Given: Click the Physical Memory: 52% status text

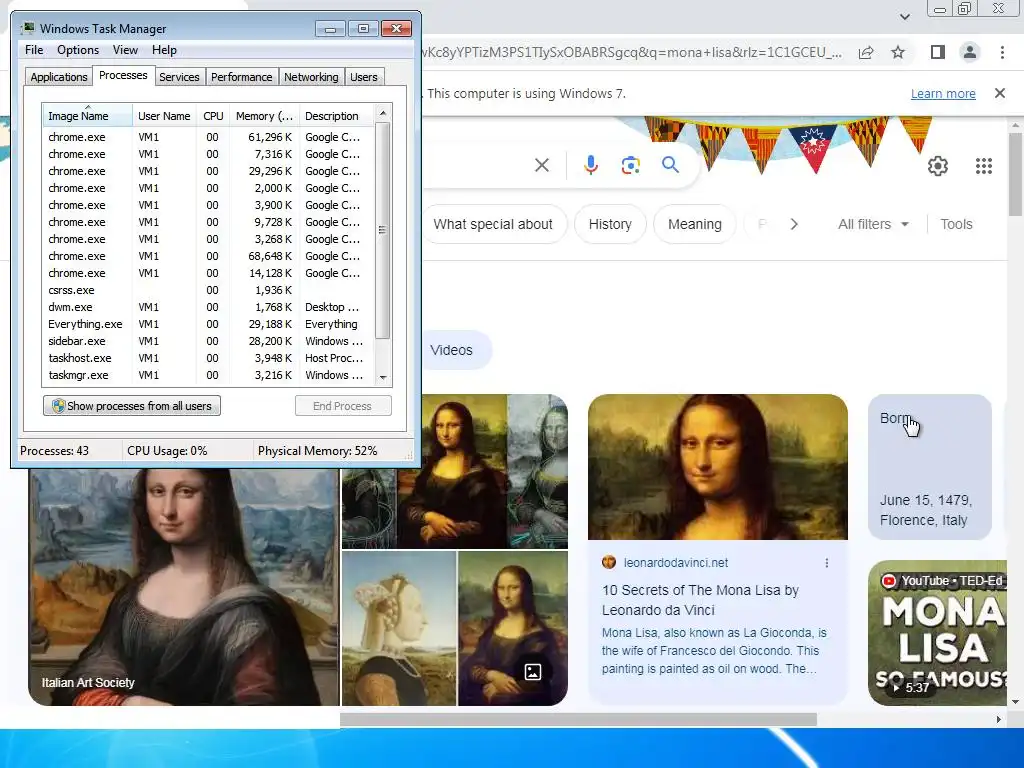Looking at the screenshot, I should tap(317, 451).
